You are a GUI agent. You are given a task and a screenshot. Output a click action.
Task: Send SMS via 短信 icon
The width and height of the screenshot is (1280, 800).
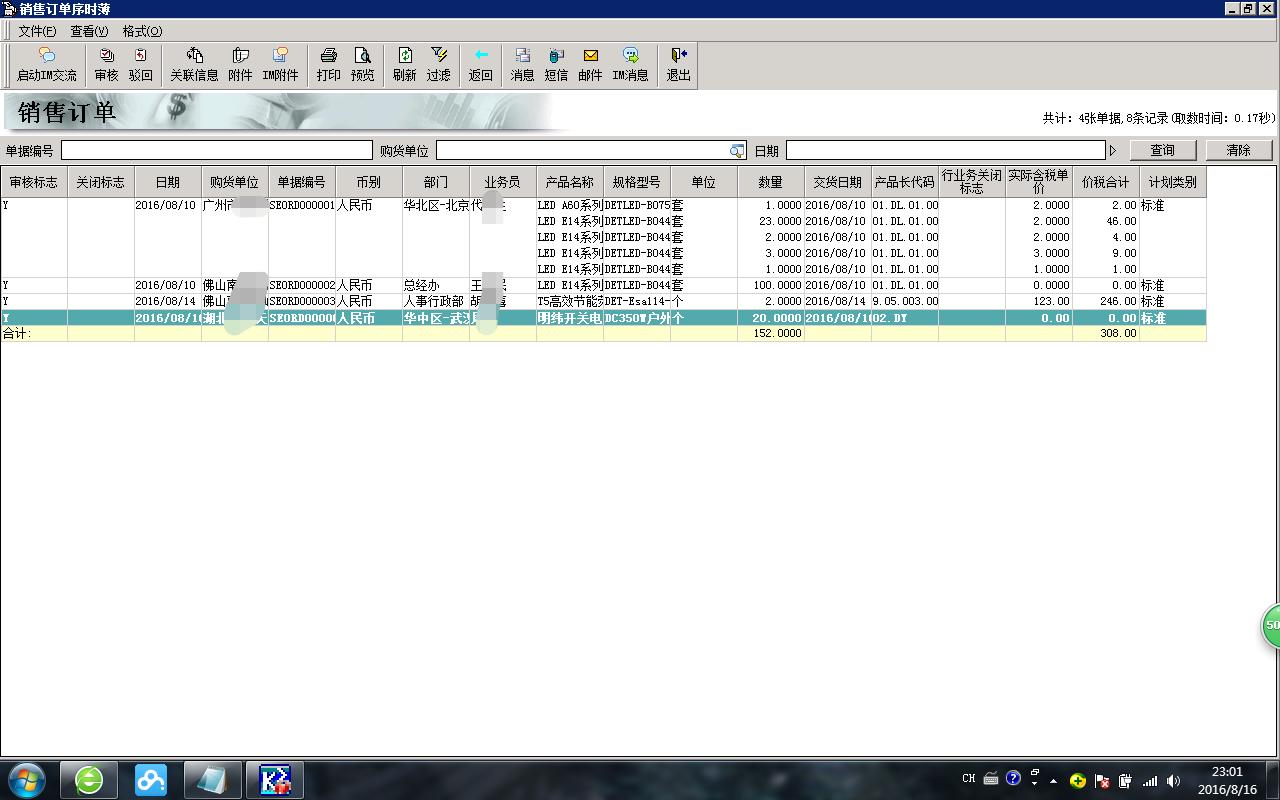pos(557,64)
